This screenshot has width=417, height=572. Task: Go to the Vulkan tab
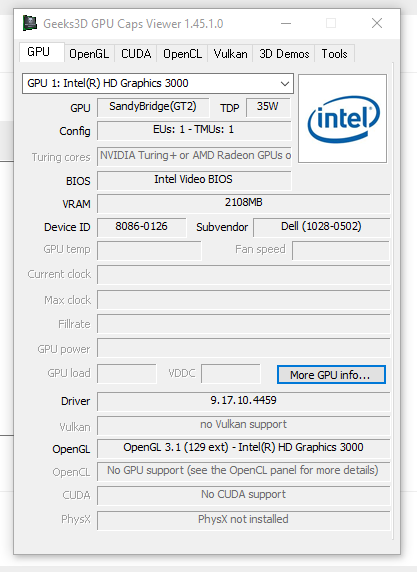tap(230, 54)
